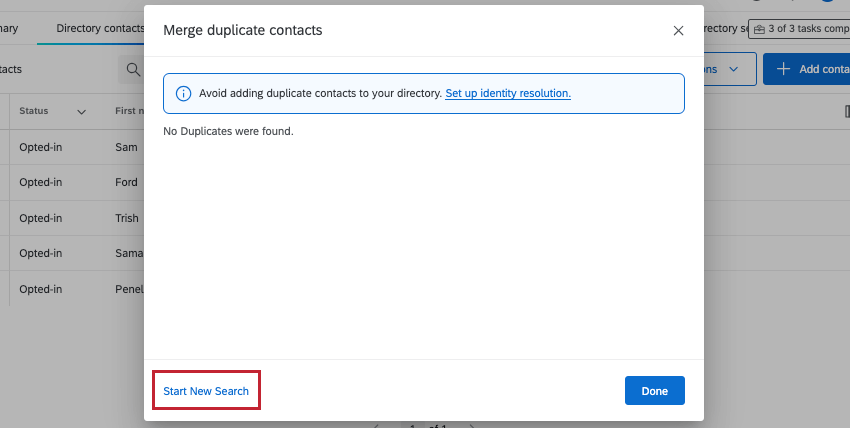This screenshot has height=428, width=850.
Task: Expand the actions dropdown chevron
Action: click(735, 69)
